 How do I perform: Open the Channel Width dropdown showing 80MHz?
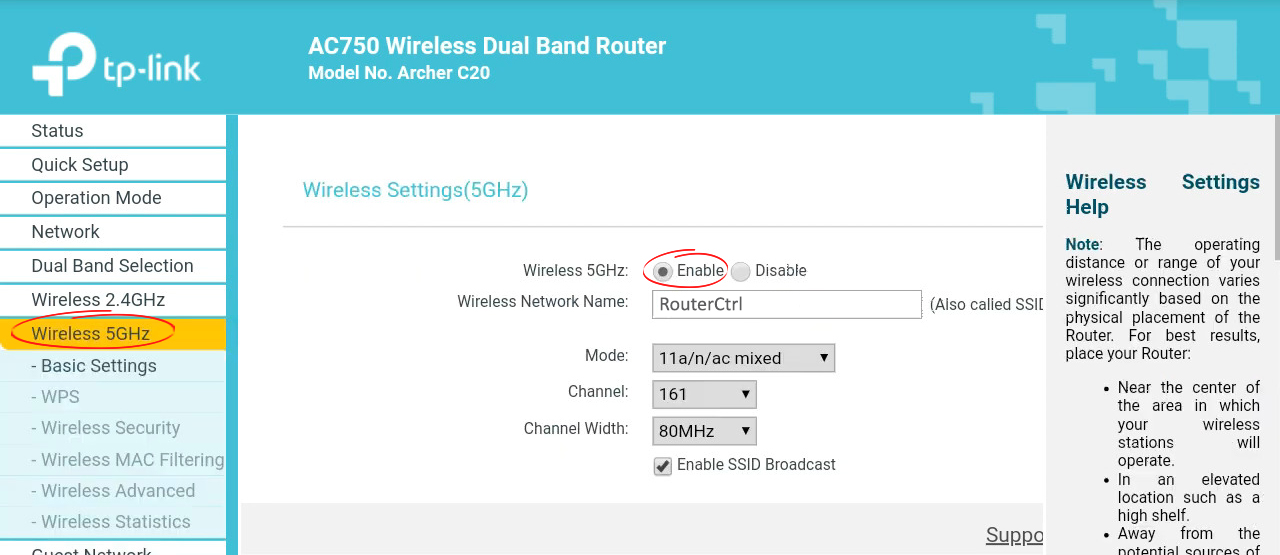pyautogui.click(x=704, y=431)
